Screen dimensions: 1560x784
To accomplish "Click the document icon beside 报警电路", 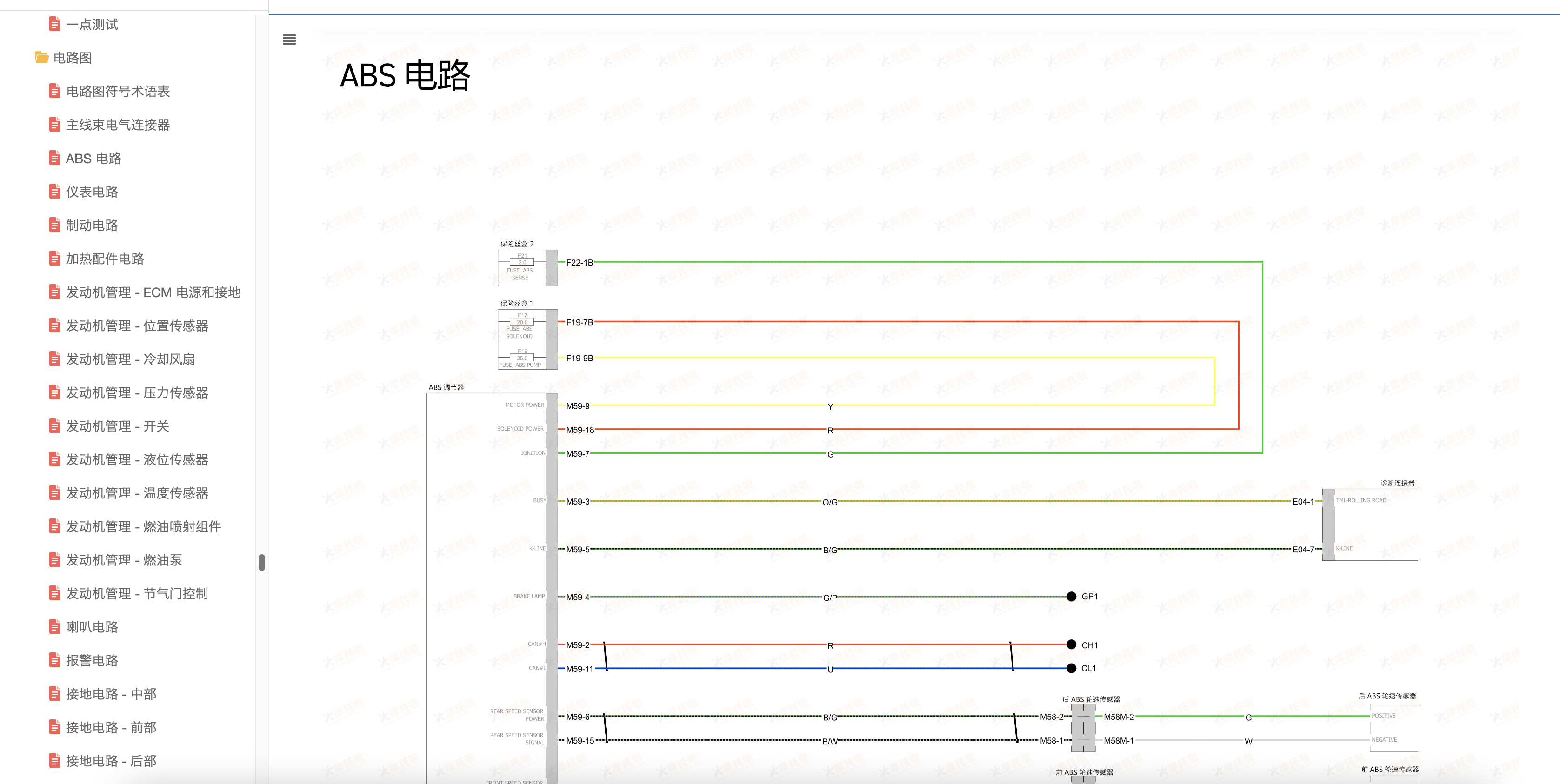I will click(x=54, y=660).
